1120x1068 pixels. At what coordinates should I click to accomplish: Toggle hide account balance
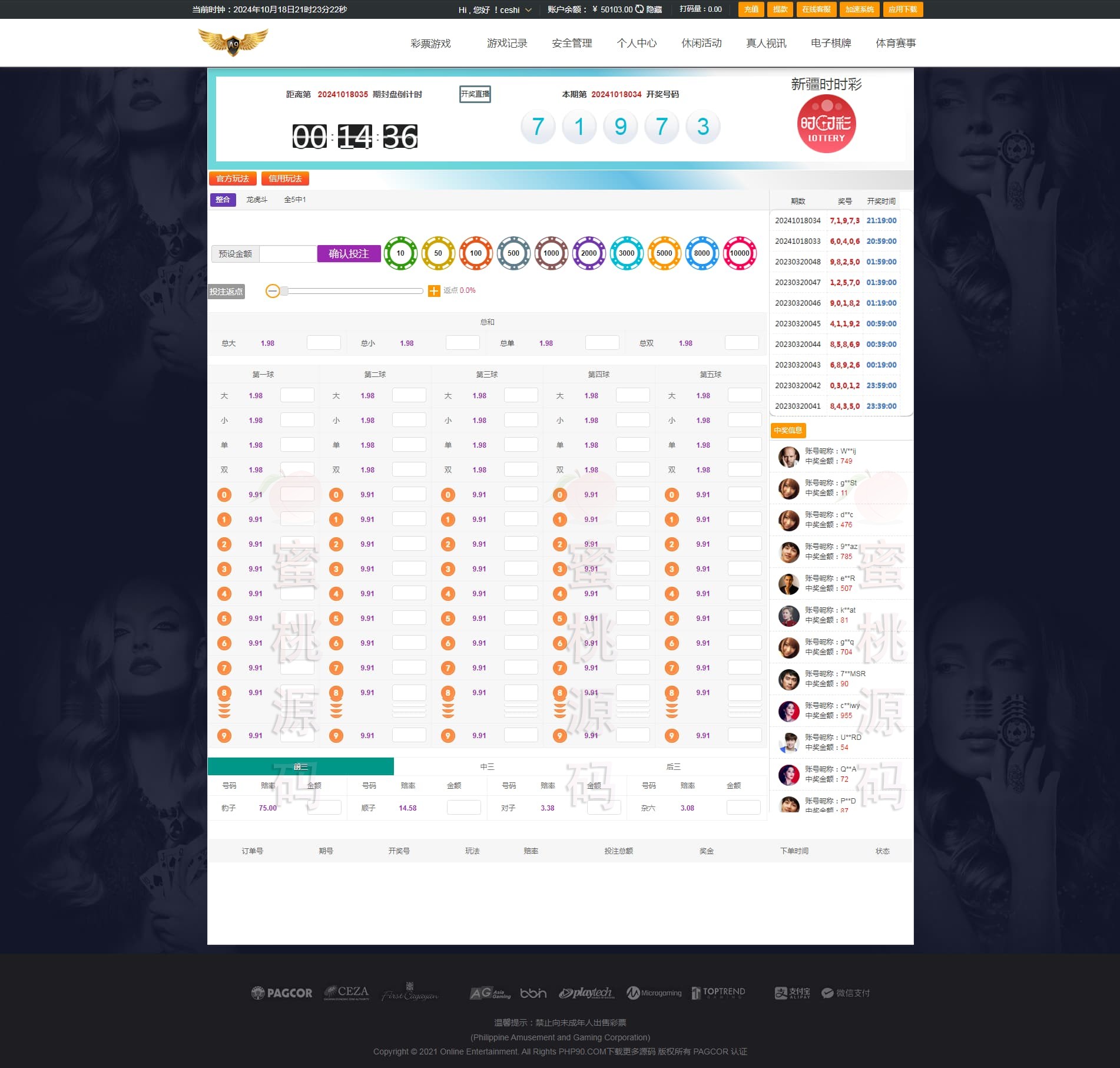[654, 9]
